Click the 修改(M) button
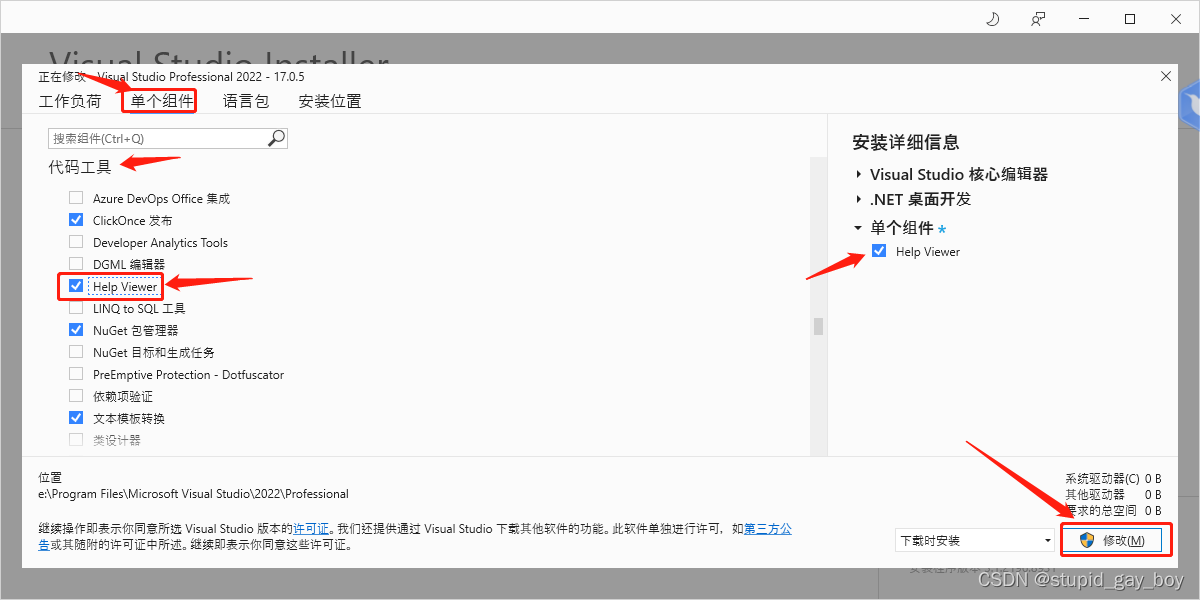The image size is (1200, 600). pyautogui.click(x=1114, y=540)
